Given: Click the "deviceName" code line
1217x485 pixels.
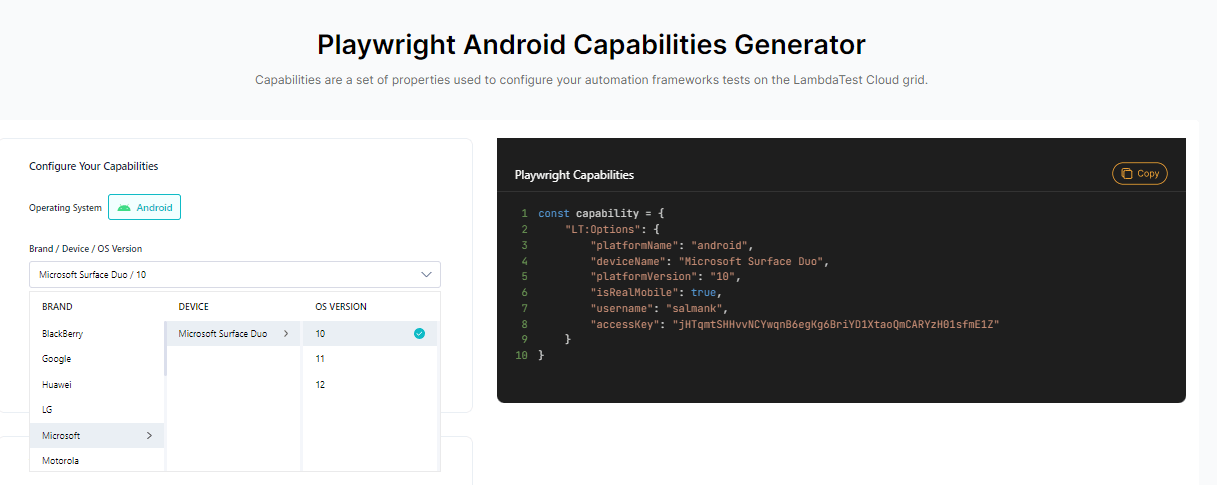Looking at the screenshot, I should click(x=710, y=261).
